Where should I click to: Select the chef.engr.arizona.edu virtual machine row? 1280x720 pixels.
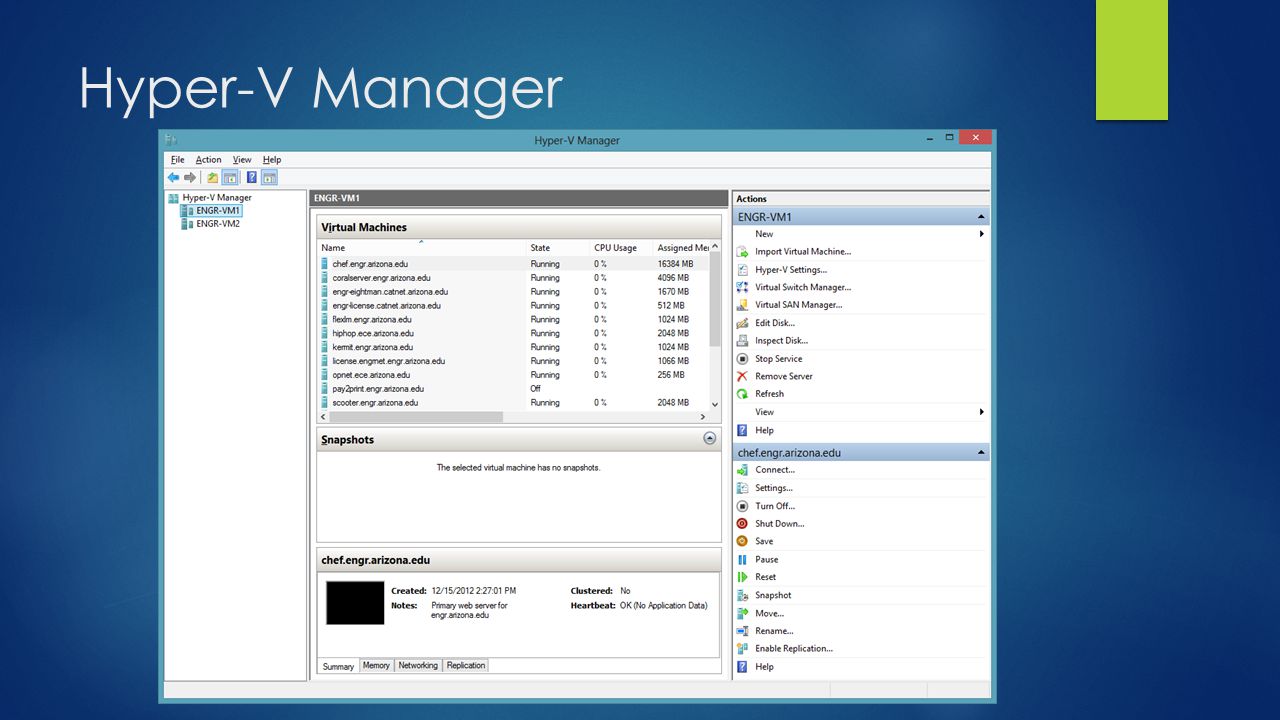[x=514, y=264]
